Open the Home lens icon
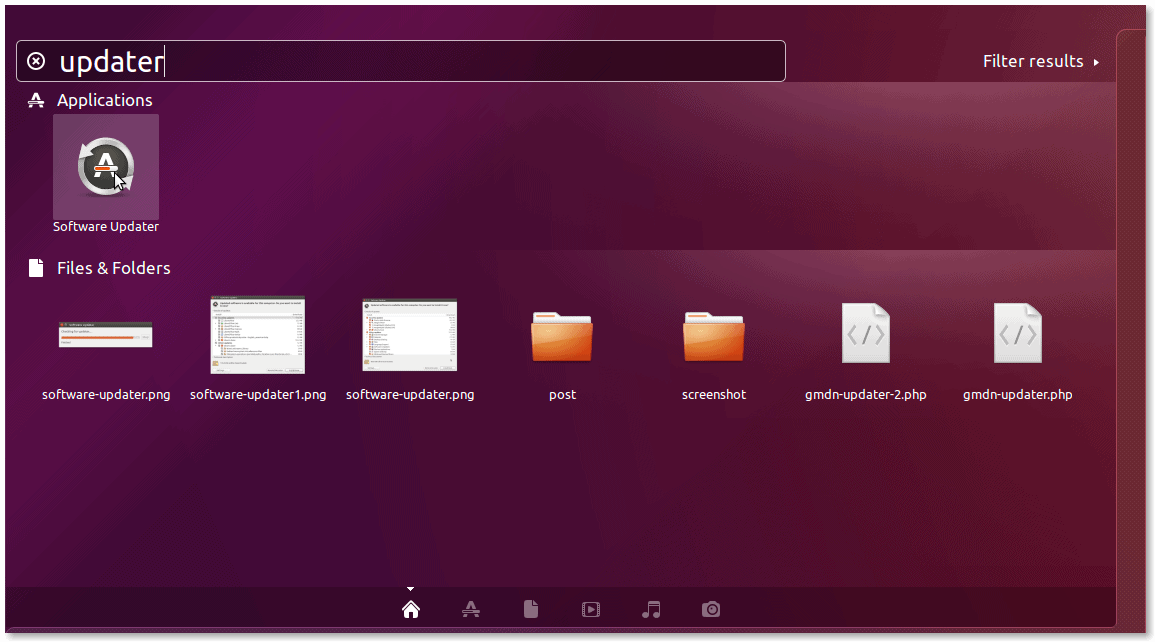1155x642 pixels. pos(411,610)
